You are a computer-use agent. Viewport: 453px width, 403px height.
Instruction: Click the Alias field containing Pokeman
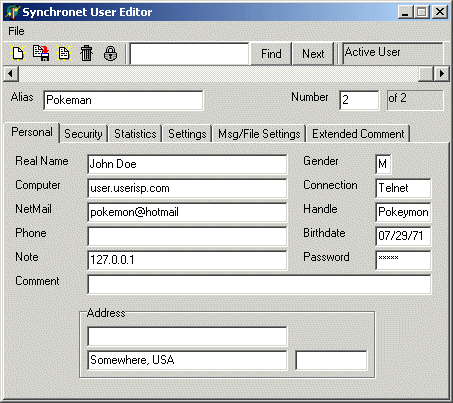[x=123, y=100]
